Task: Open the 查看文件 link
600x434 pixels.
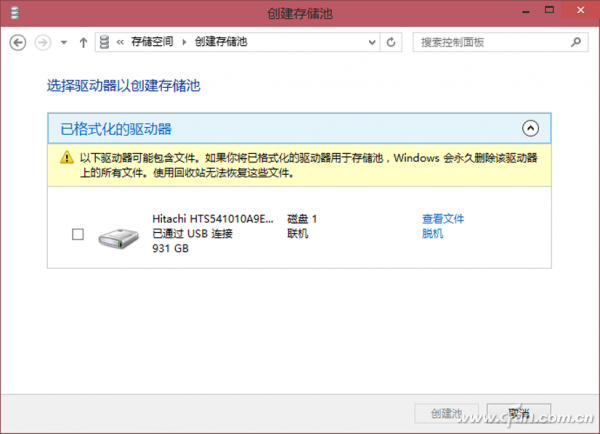Action: point(443,219)
